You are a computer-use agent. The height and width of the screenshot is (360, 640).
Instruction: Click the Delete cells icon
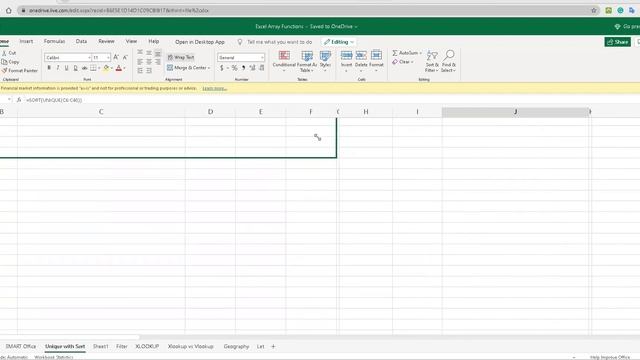(361, 56)
